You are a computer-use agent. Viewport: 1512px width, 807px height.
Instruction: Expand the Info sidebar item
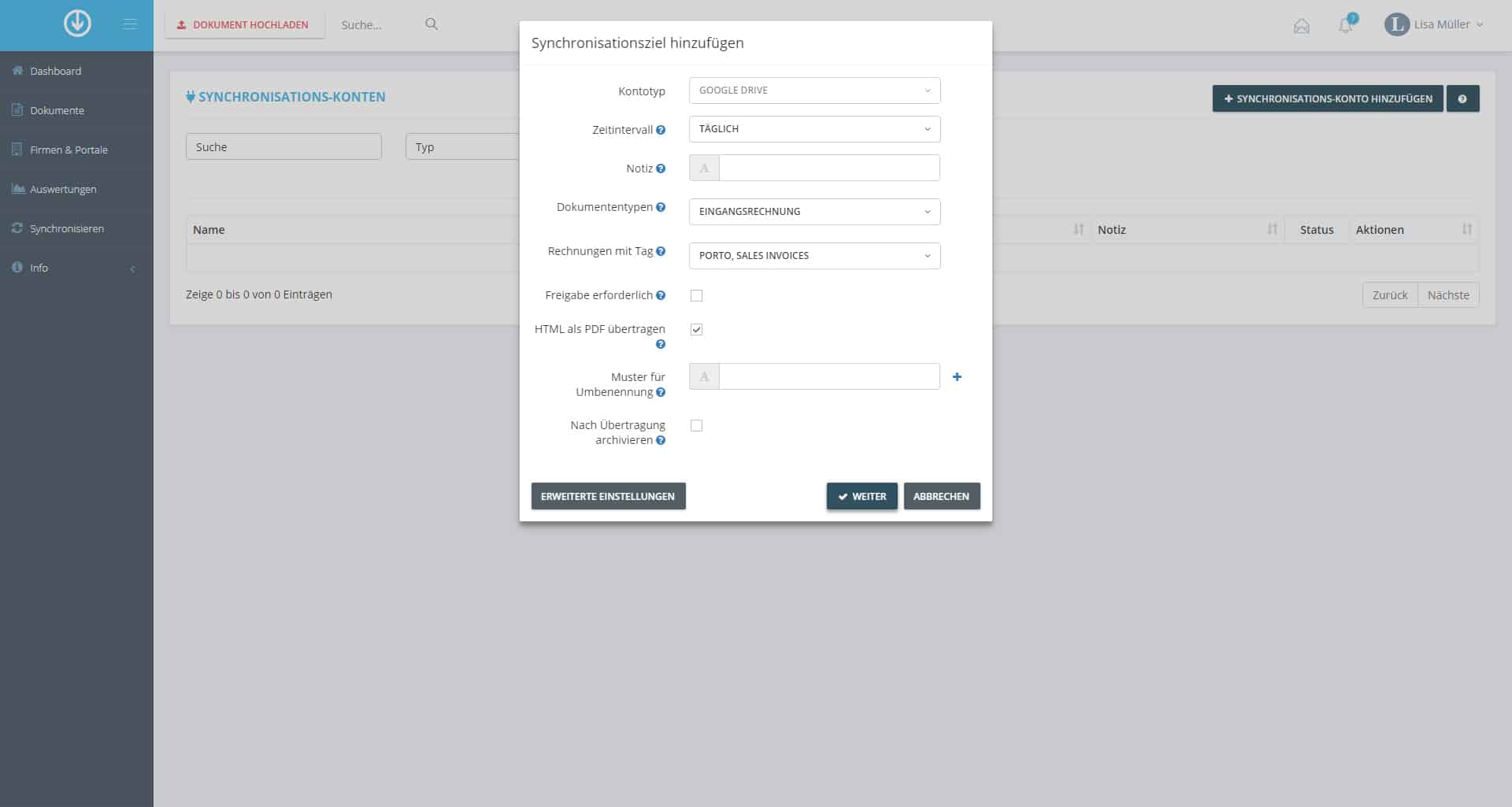tap(76, 268)
